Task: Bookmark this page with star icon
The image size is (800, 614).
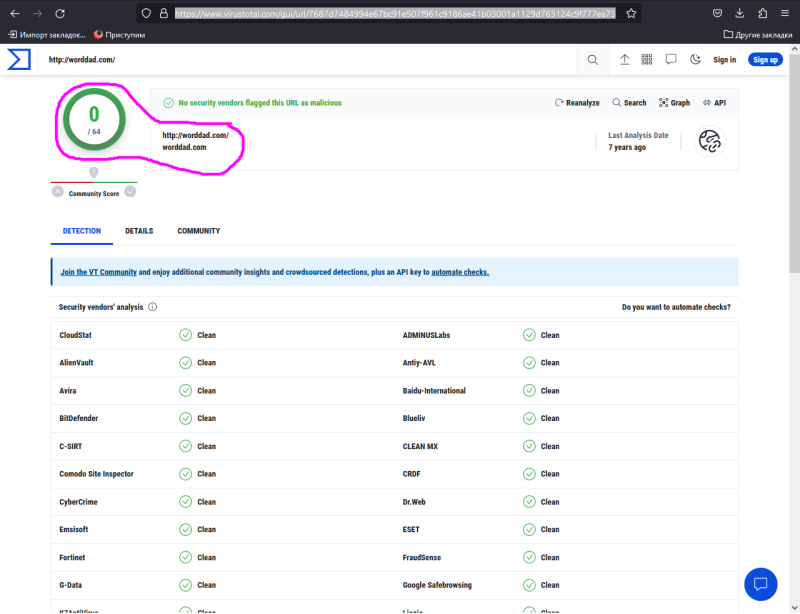Action: click(x=631, y=13)
